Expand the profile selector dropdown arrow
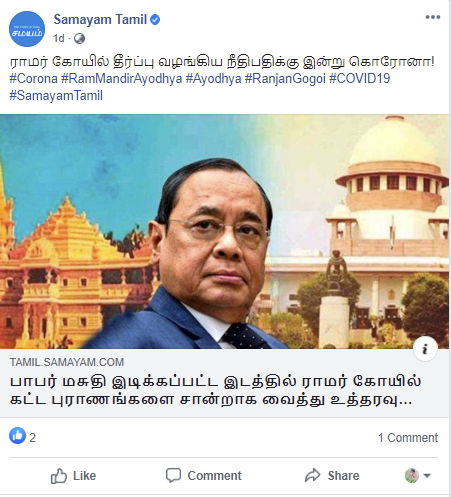The height and width of the screenshot is (497, 451). click(x=427, y=476)
